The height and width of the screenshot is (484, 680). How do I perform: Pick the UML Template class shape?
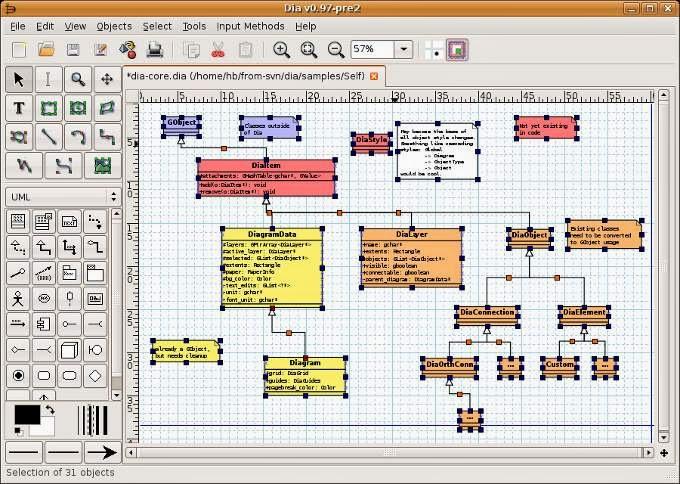tap(44, 222)
